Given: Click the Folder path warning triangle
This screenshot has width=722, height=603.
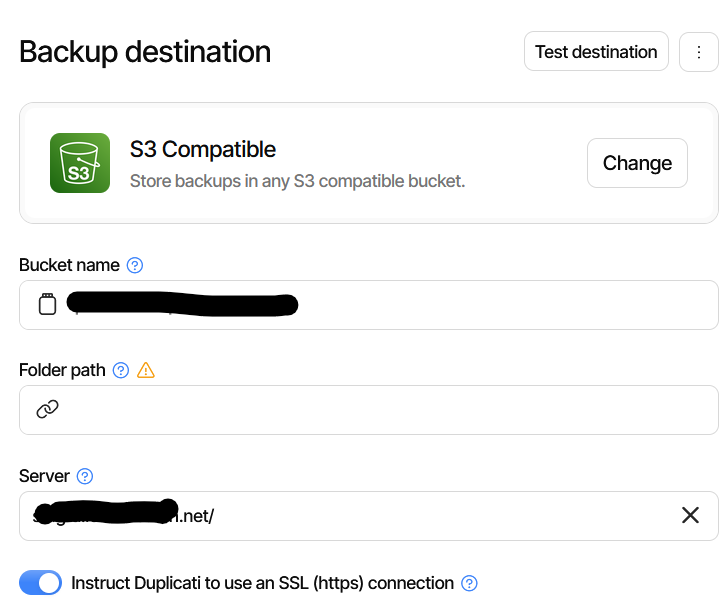Looking at the screenshot, I should [x=146, y=371].
